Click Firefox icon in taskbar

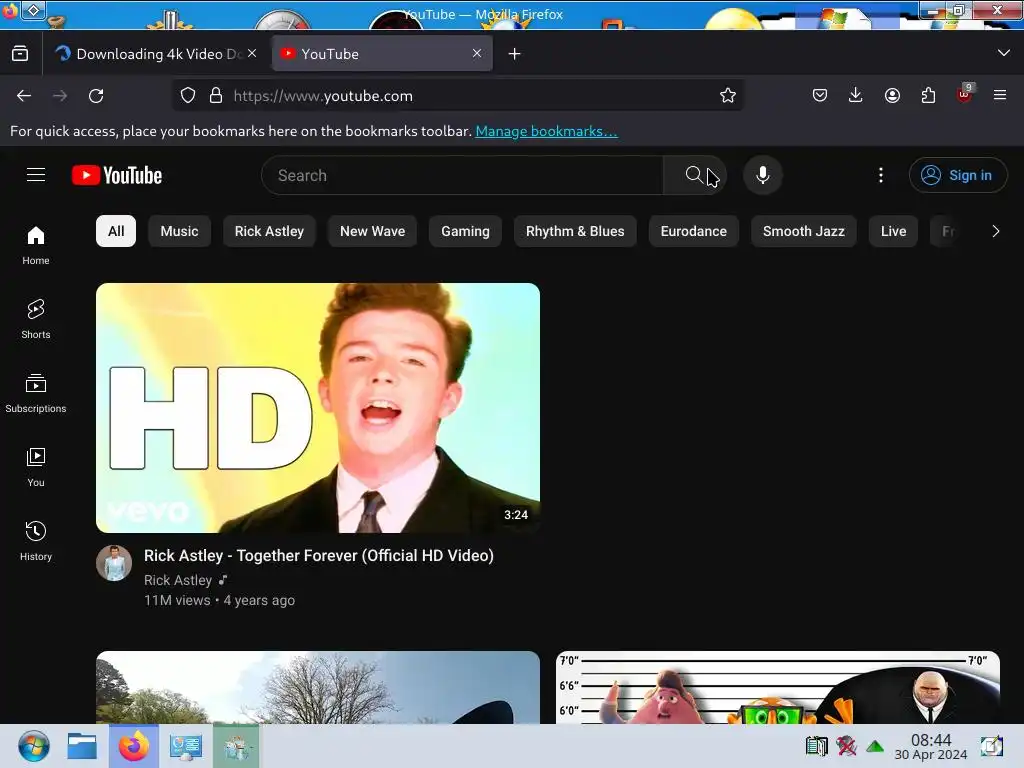pyautogui.click(x=133, y=746)
